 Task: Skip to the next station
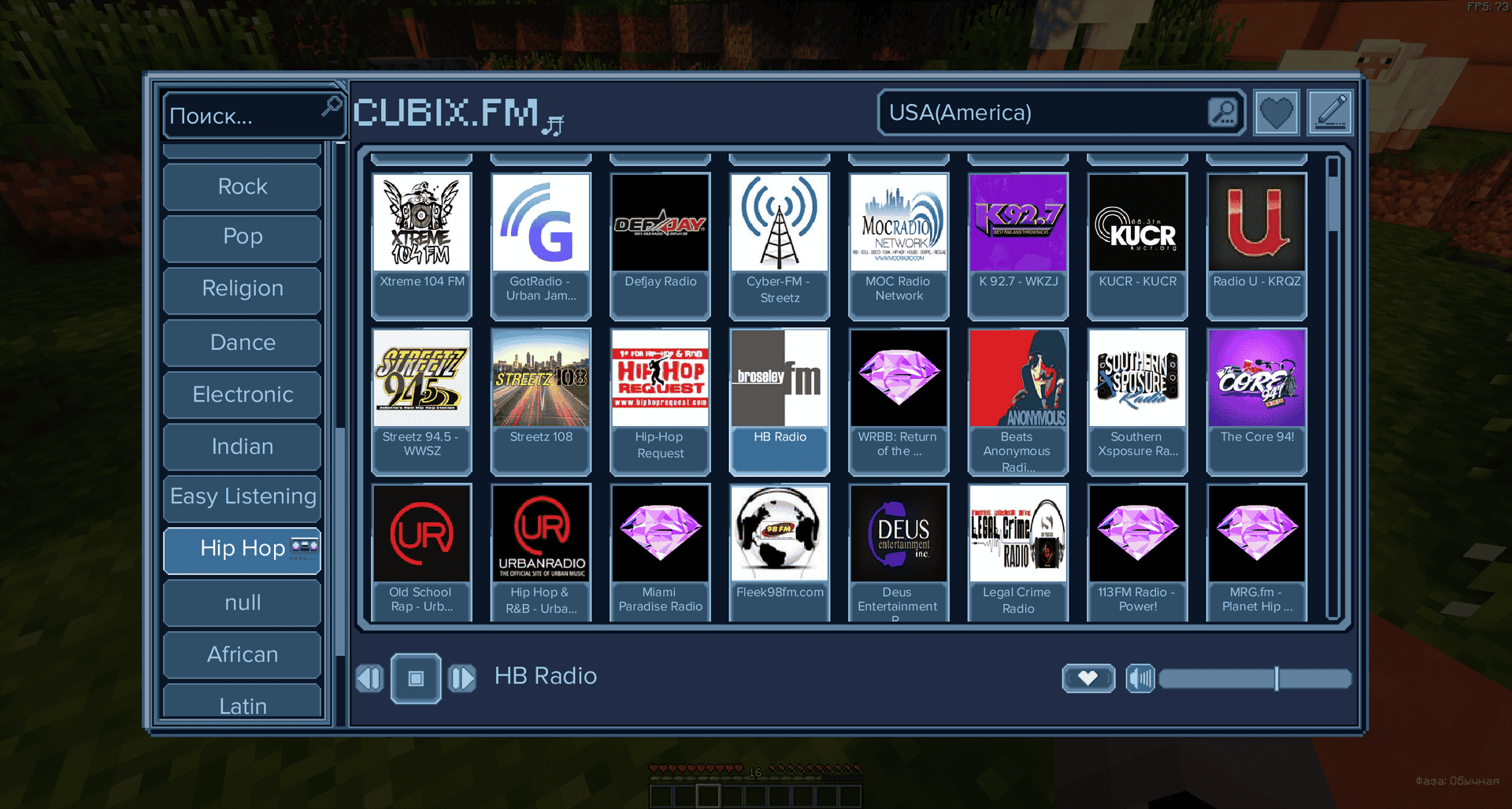[462, 678]
